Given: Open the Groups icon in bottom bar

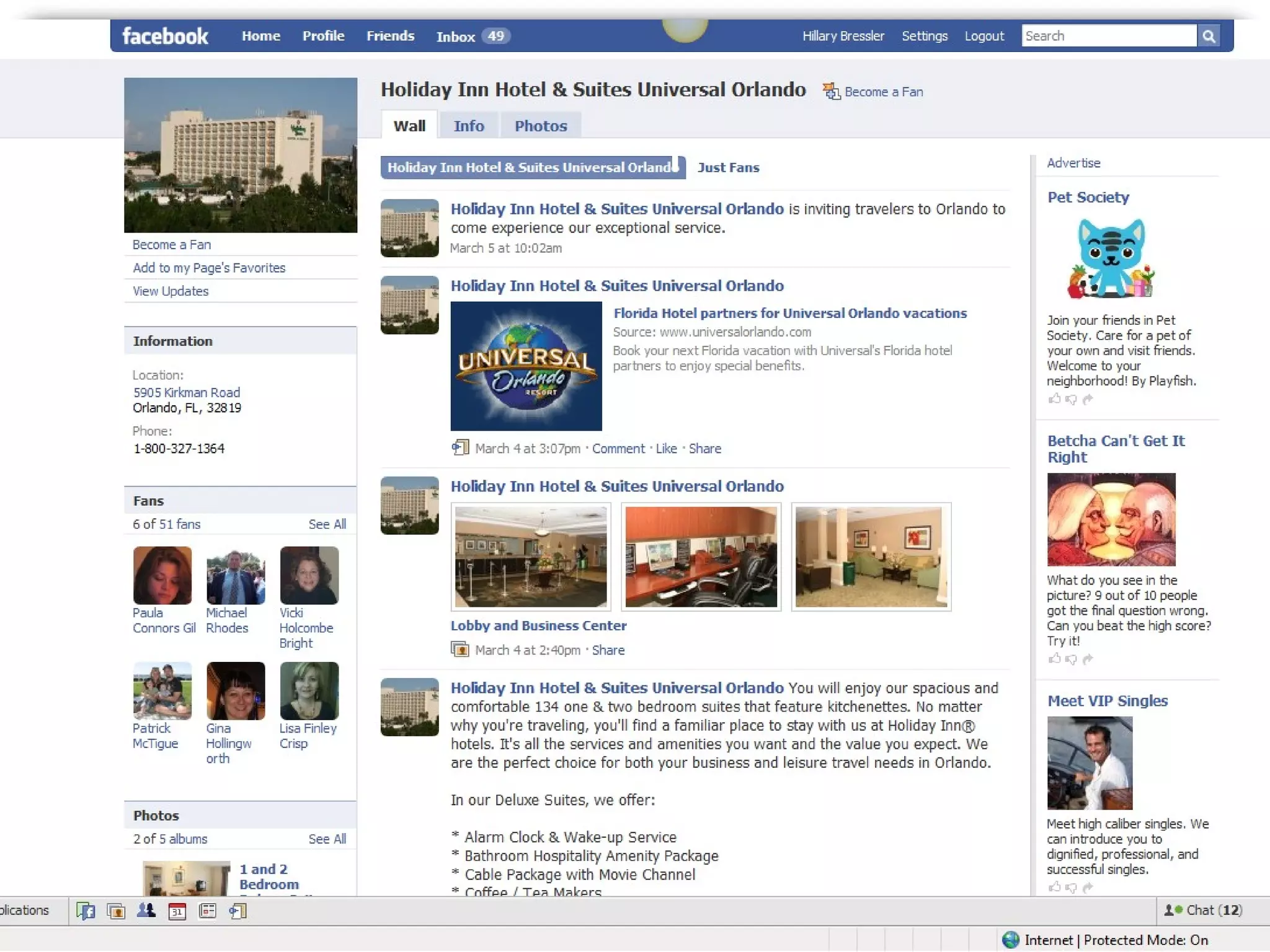Looking at the screenshot, I should point(146,910).
